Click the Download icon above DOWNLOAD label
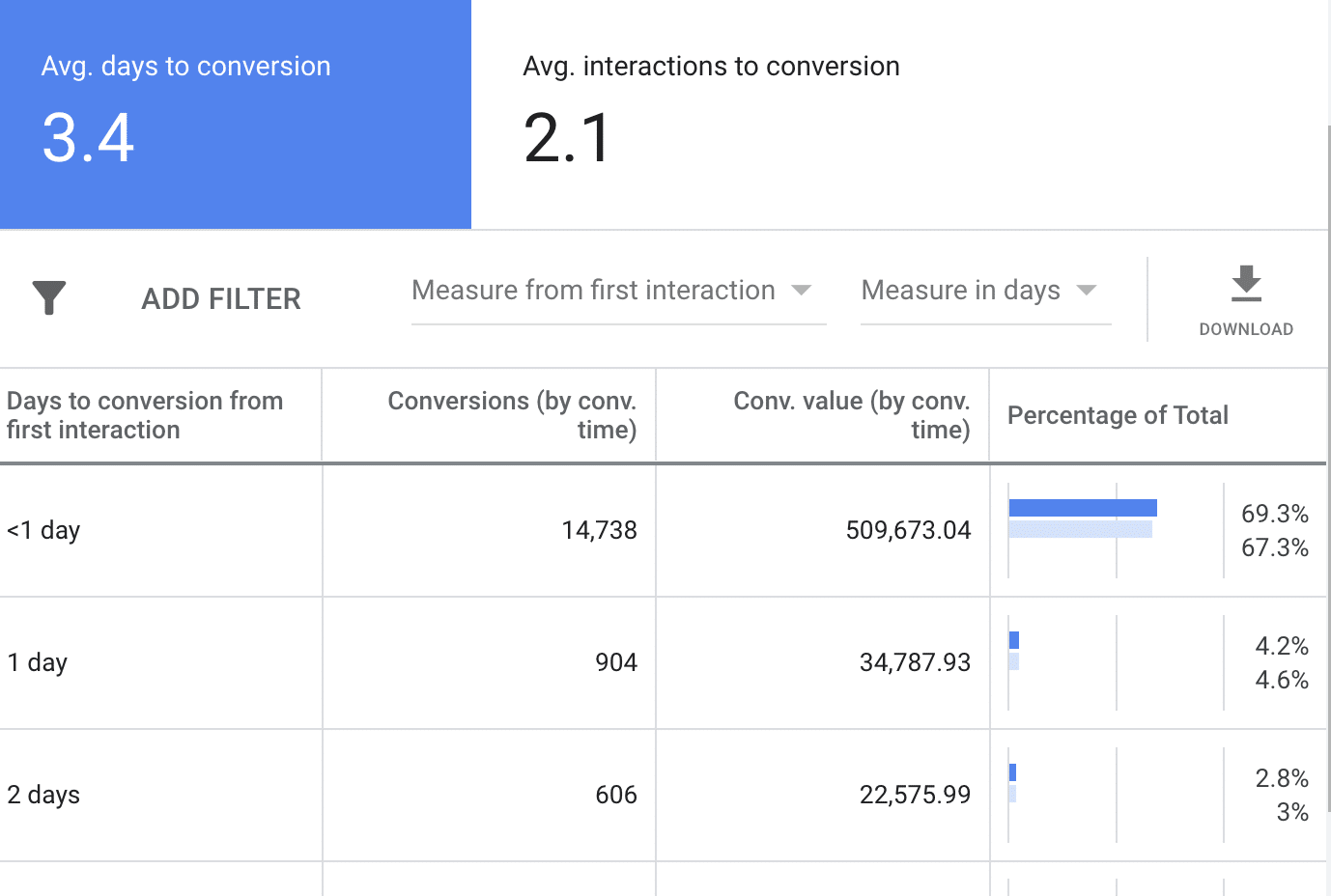This screenshot has width=1331, height=896. coord(1245,285)
